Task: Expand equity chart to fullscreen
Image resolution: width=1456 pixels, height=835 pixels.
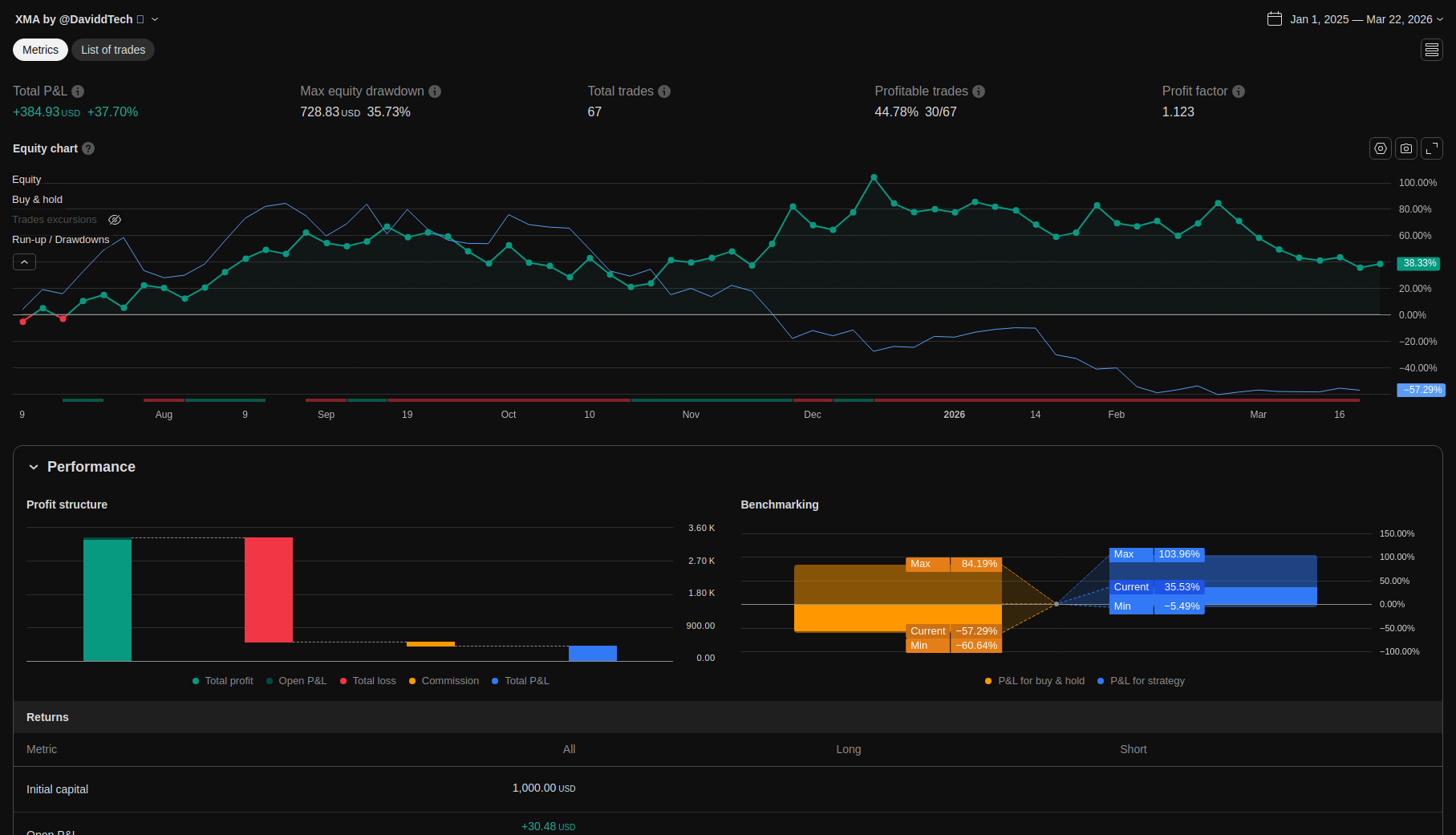Action: tap(1432, 148)
